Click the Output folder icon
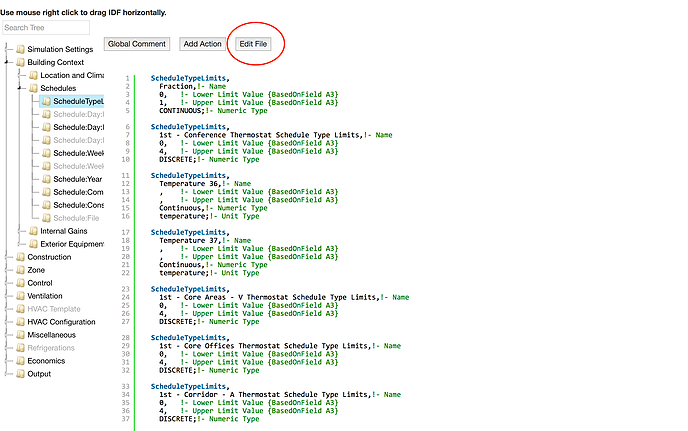 pyautogui.click(x=20, y=374)
